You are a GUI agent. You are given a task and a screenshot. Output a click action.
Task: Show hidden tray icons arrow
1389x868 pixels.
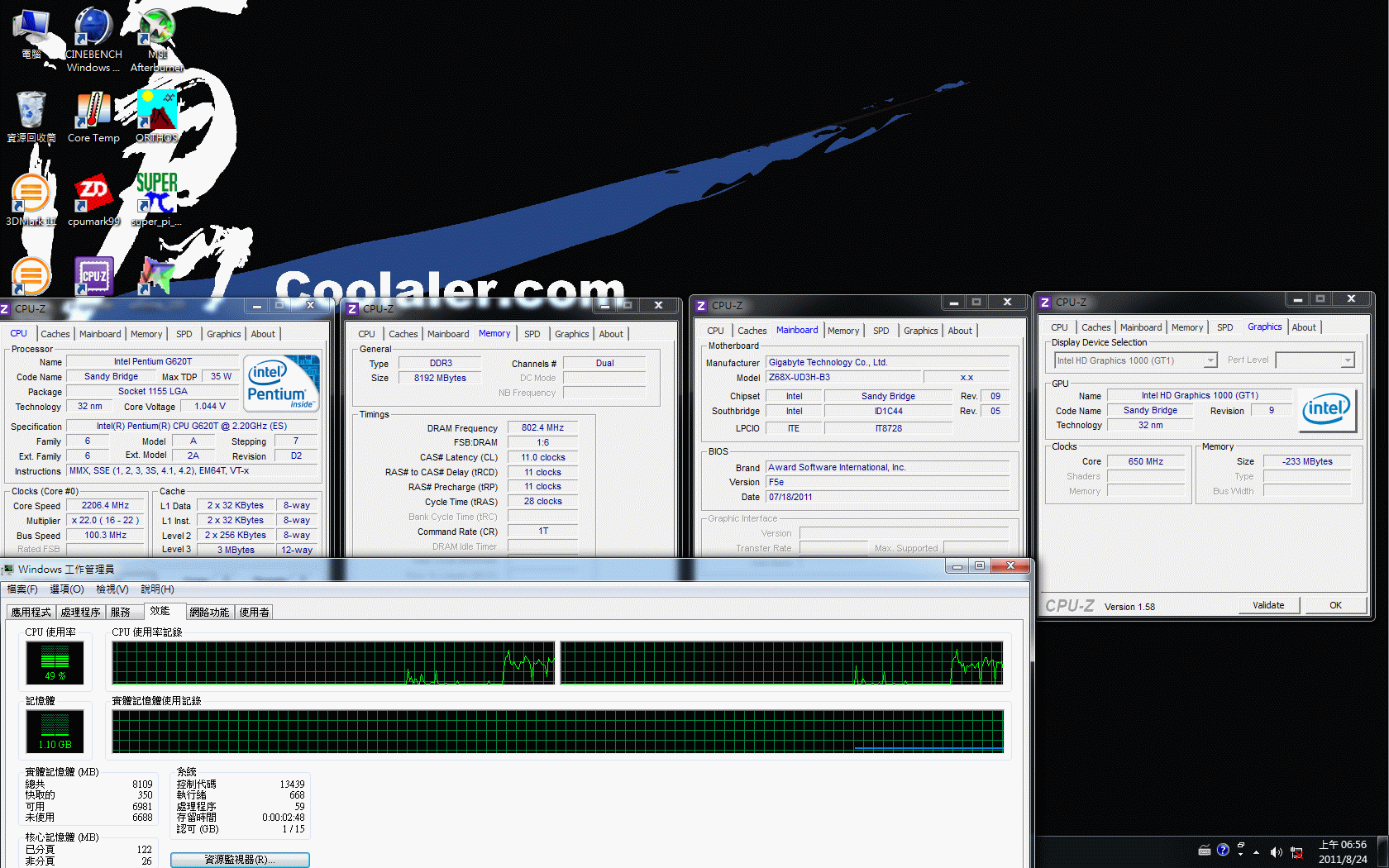[x=1257, y=851]
